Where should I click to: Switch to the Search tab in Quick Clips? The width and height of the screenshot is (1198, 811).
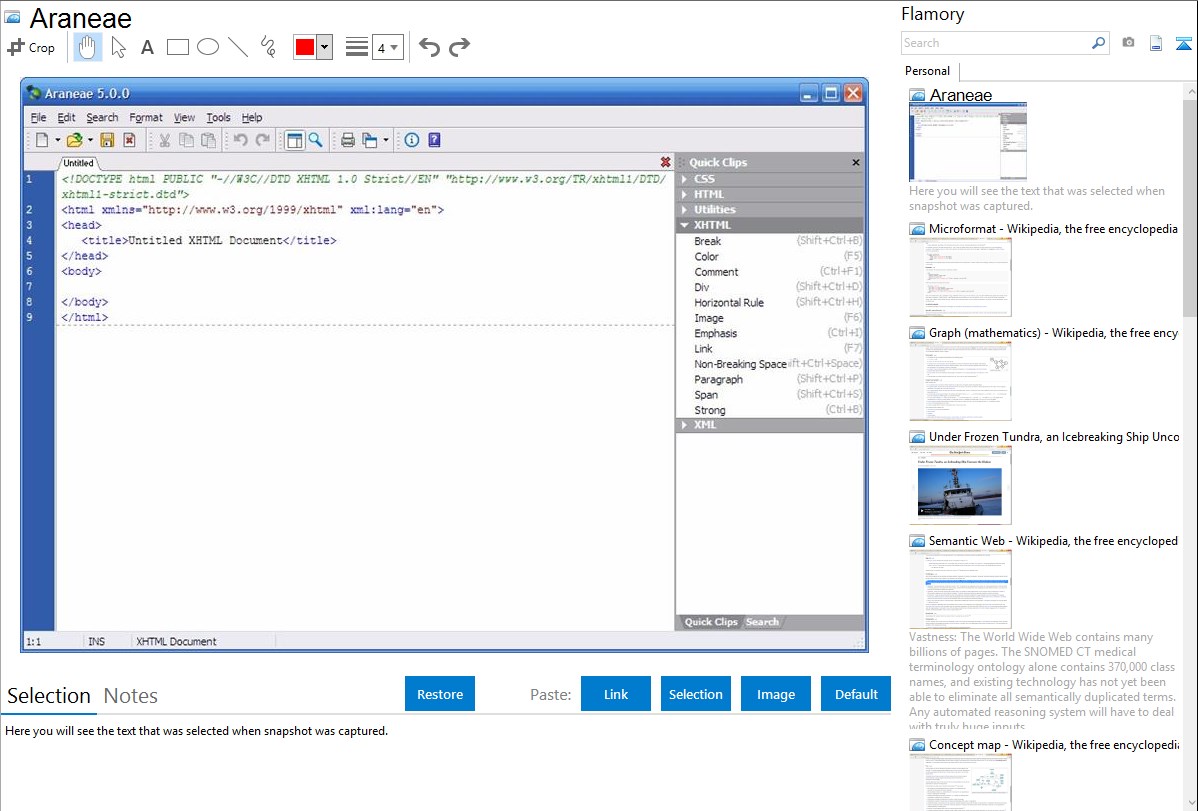tap(763, 622)
